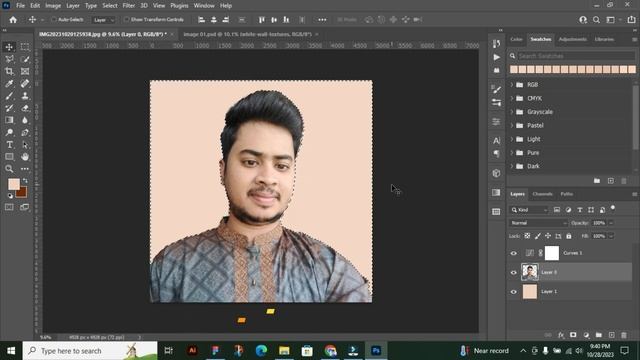Select the Clone Stamp tool
640x360 pixels.
point(25,96)
